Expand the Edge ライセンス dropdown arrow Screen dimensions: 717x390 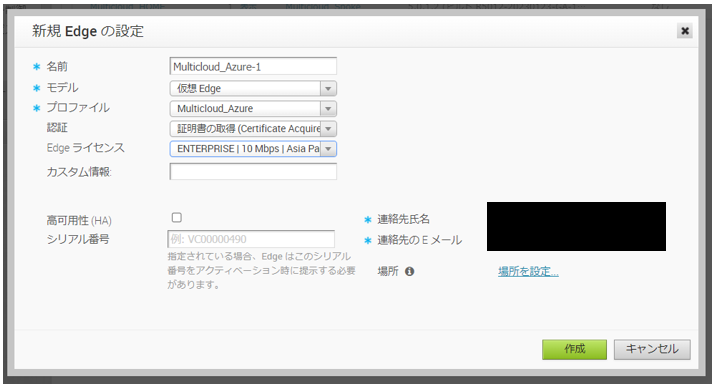[x=328, y=149]
